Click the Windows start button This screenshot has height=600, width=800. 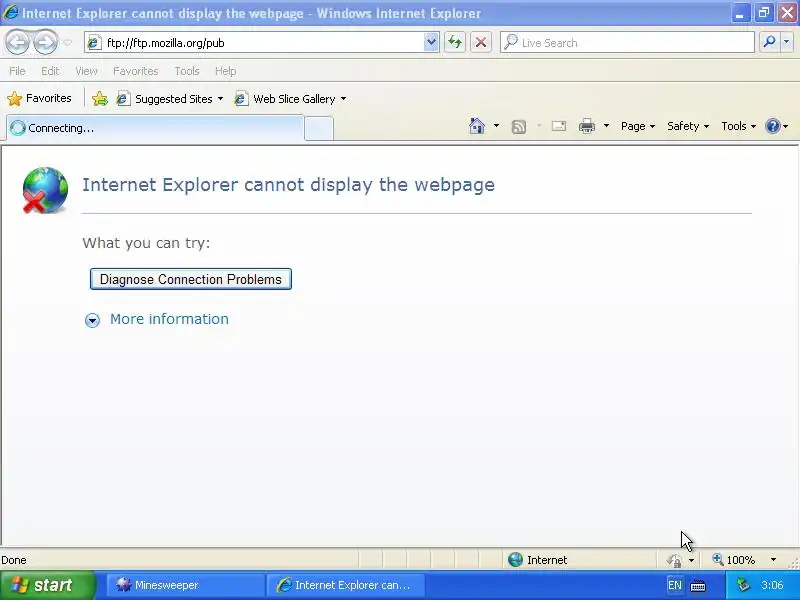point(47,585)
